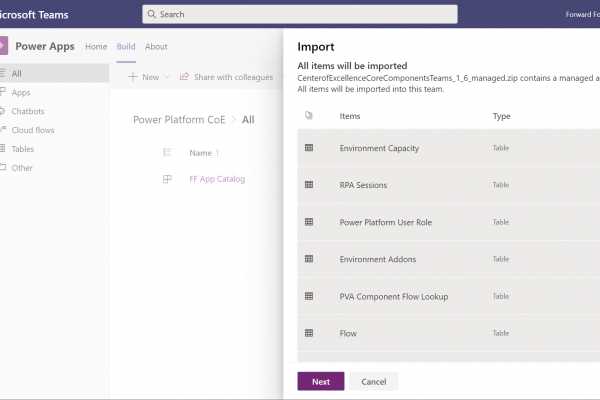Focus the Teams Search box
Screen dimensions: 600x400
pyautogui.click(x=300, y=14)
